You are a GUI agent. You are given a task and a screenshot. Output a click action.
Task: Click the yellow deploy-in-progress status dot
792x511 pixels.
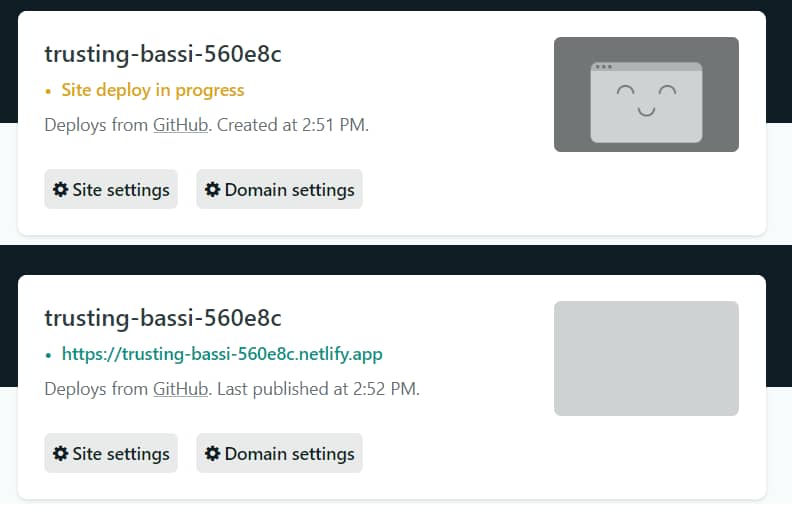click(x=48, y=91)
